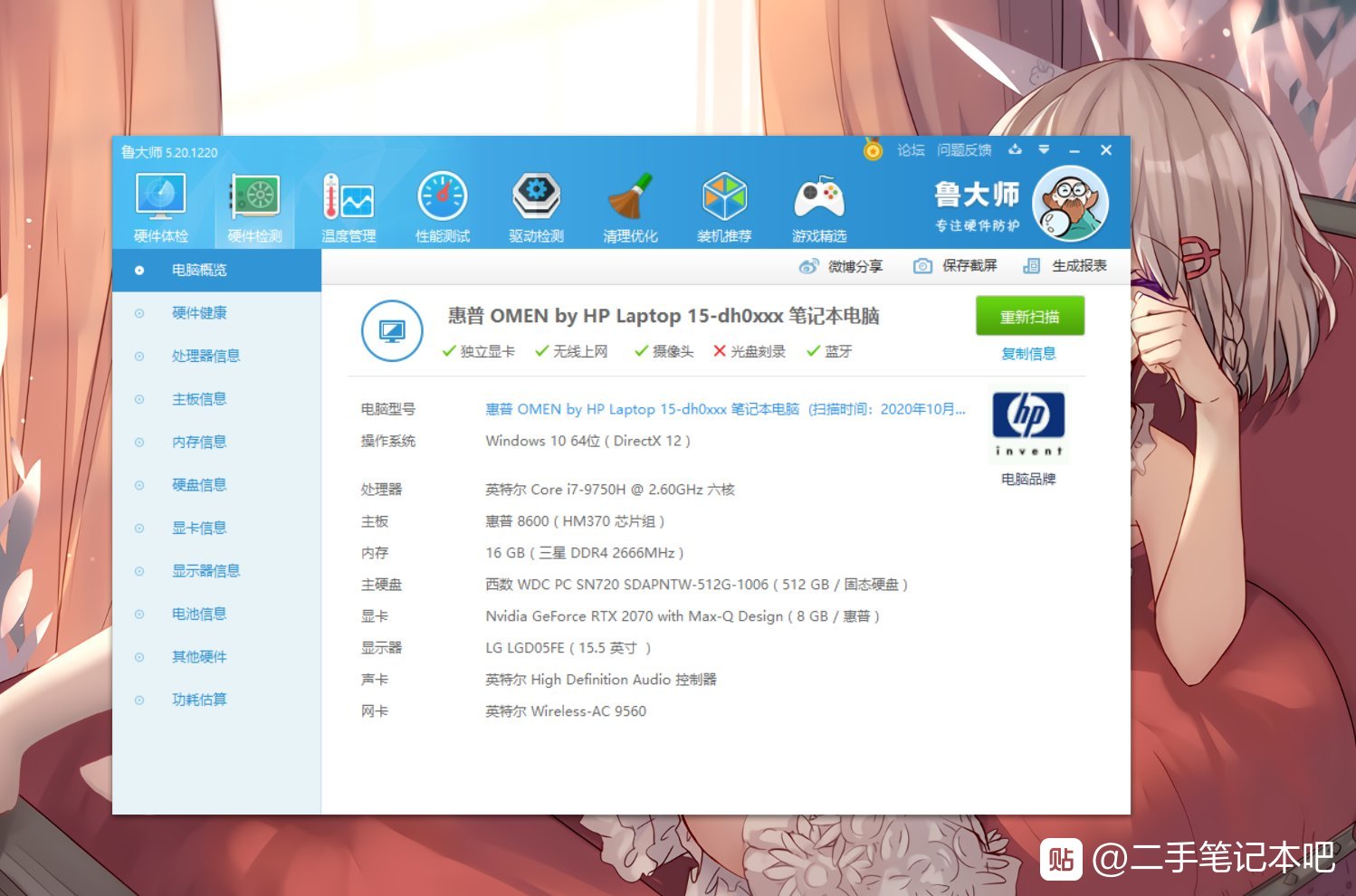This screenshot has height=896, width=1356.
Task: Click the text "Windows 10 64位 ( DirectX 12 )"
Action: point(588,441)
